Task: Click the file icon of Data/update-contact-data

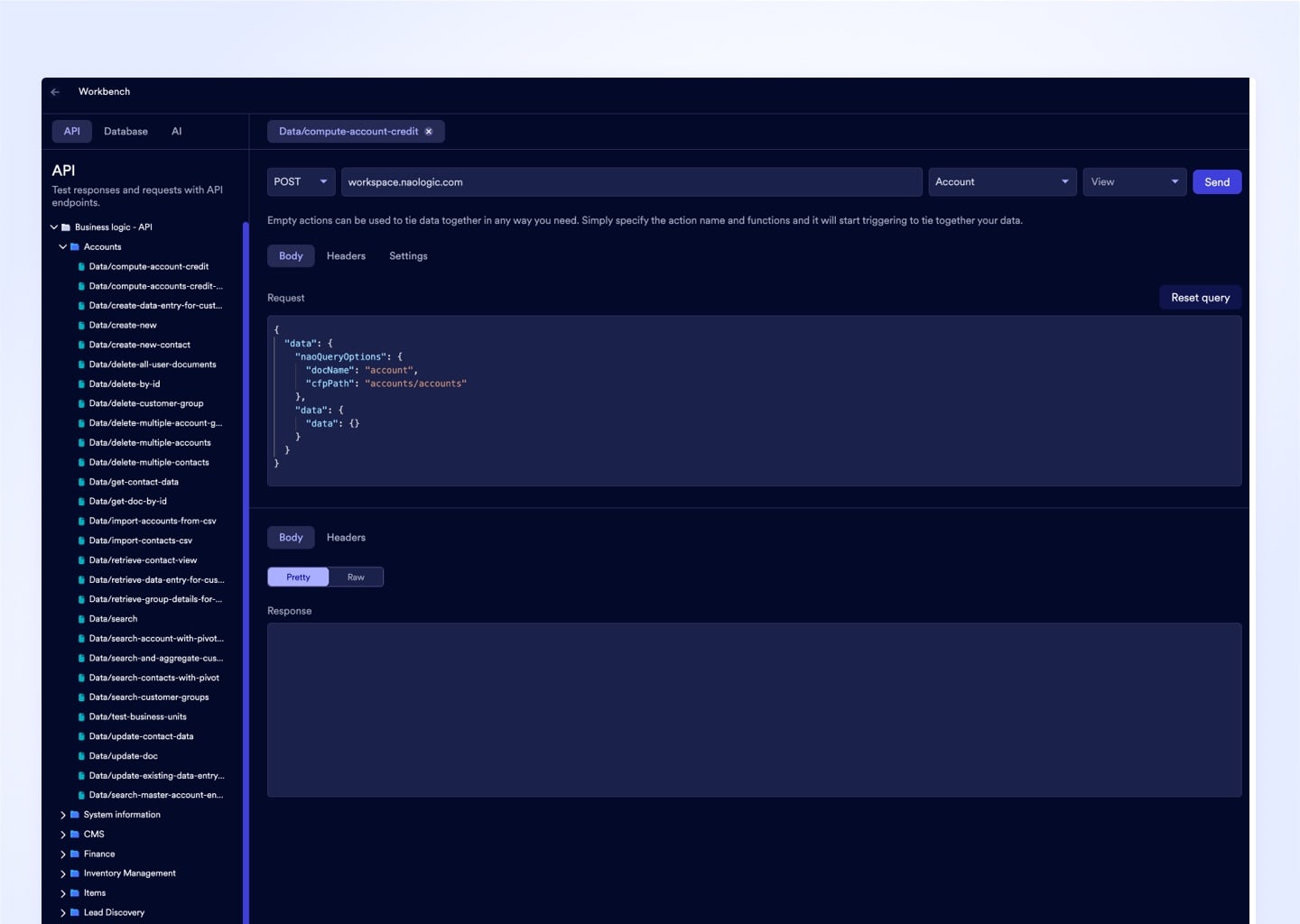Action: 81,737
